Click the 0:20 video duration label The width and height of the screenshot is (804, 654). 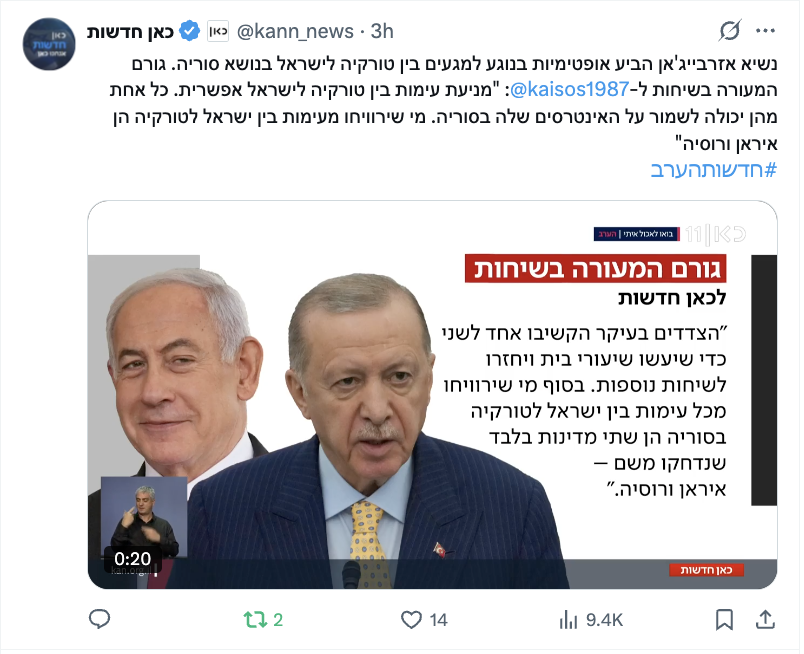click(133, 559)
